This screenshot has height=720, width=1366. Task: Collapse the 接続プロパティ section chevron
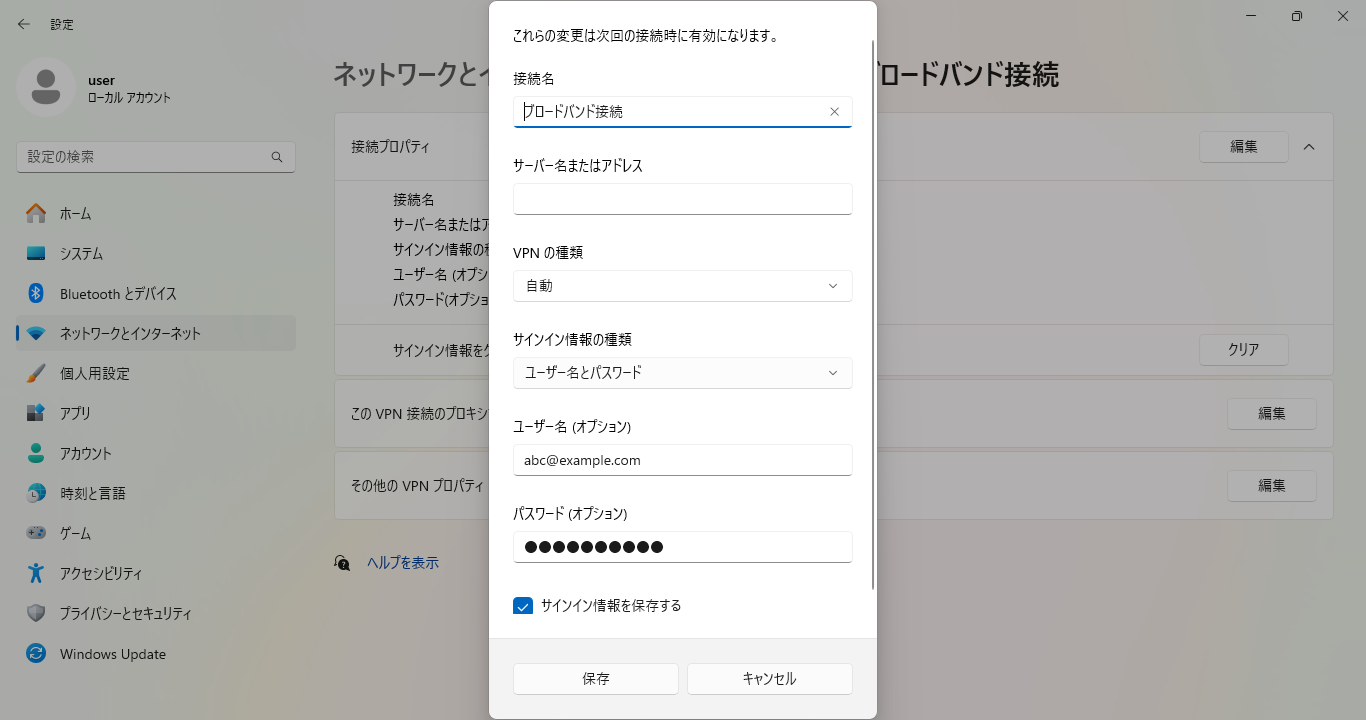pos(1309,147)
